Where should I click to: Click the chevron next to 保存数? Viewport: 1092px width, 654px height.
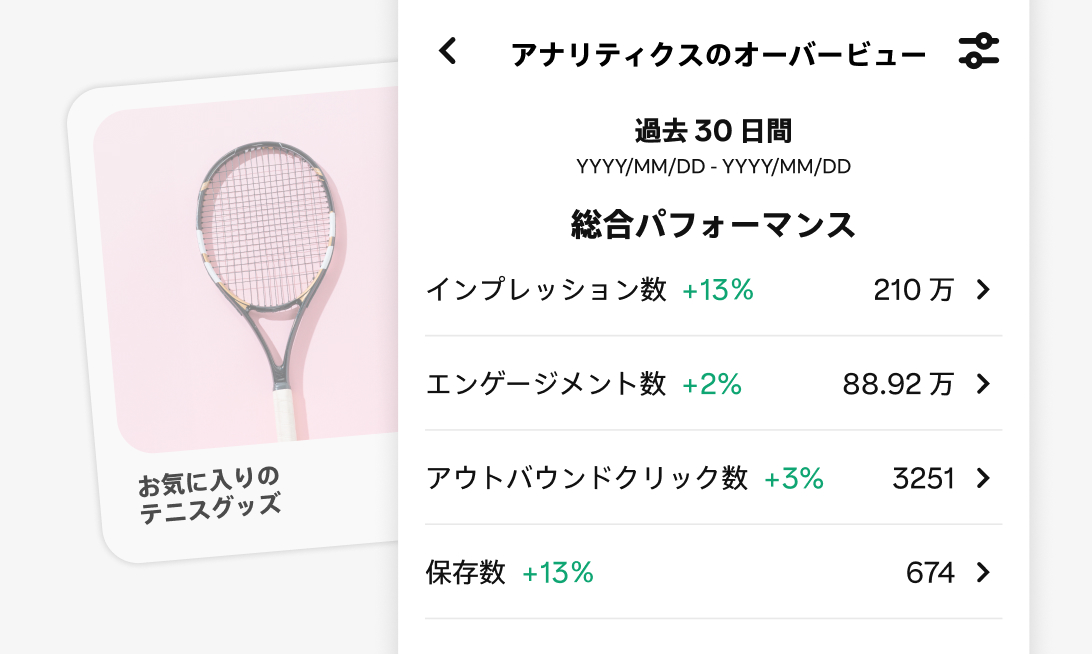tap(984, 573)
